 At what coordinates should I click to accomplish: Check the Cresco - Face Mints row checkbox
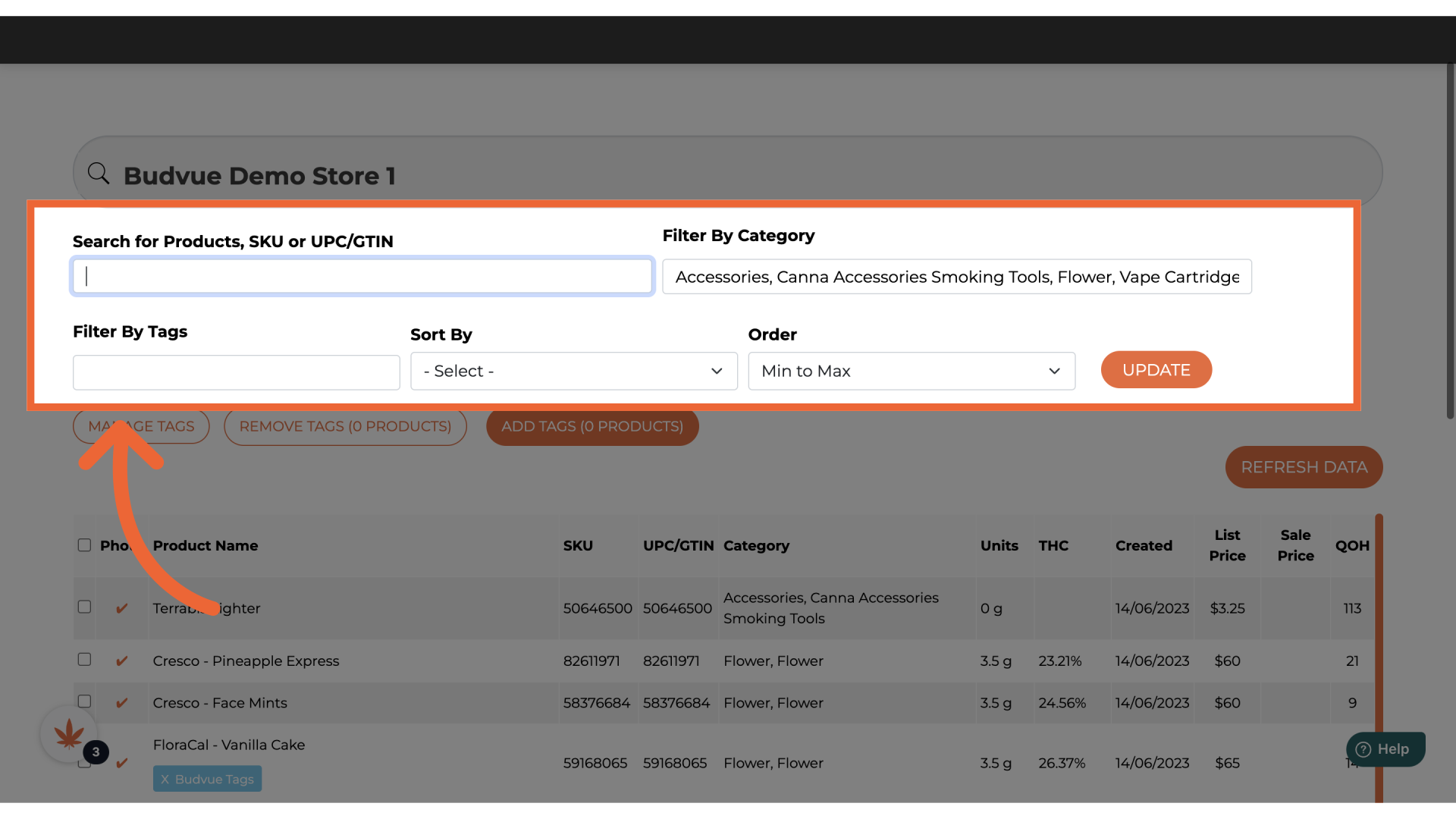tap(84, 701)
